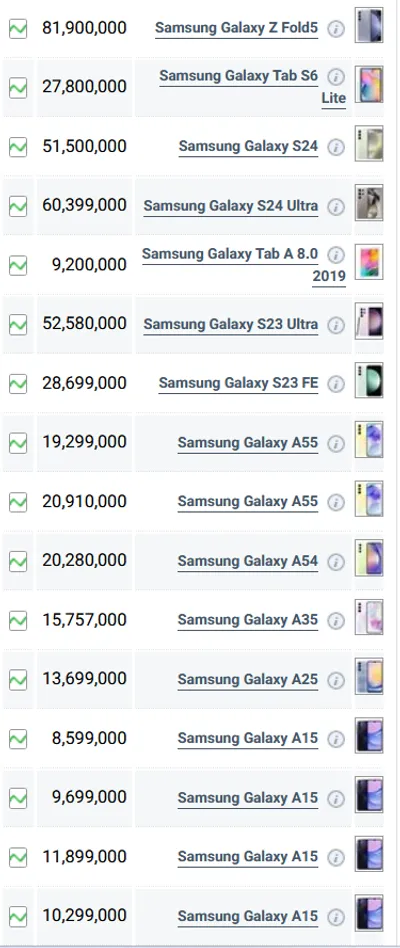Open Samsung Galaxy Z Fold5 link
Viewport: 400px width, 948px height.
[236, 28]
